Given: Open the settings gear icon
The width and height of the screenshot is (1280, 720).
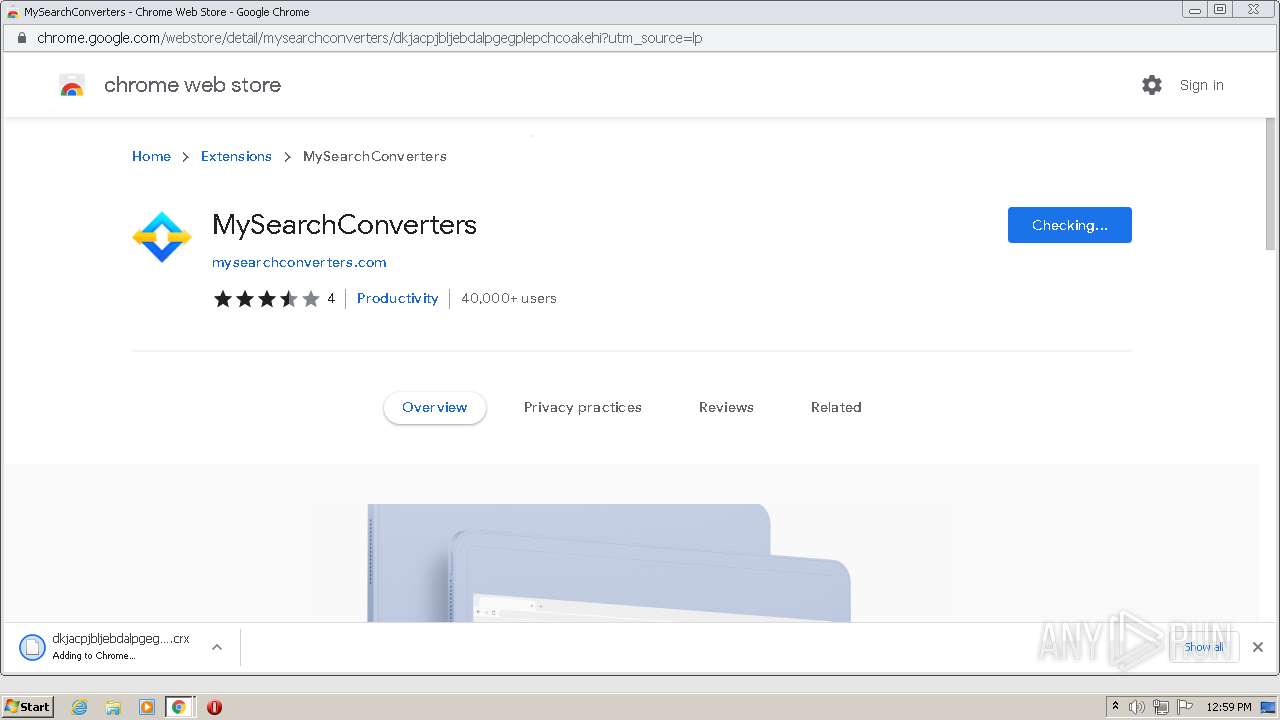Looking at the screenshot, I should 1152,85.
